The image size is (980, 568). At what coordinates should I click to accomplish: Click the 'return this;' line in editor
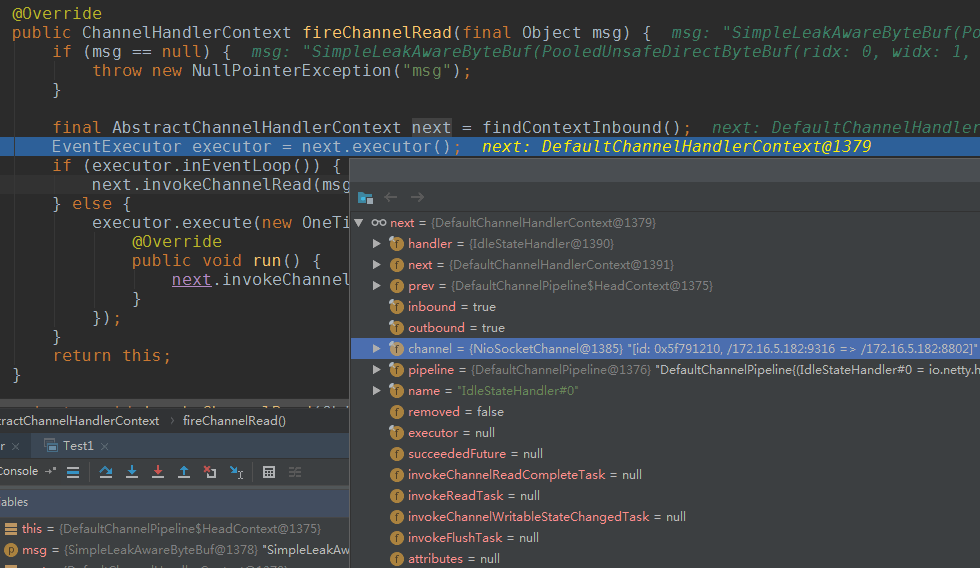click(x=112, y=356)
